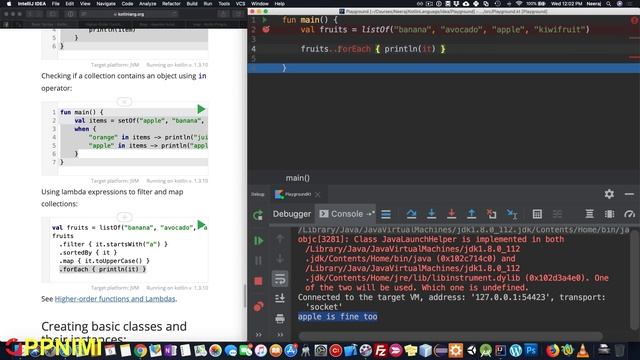Click up stack trace arrow in console
The width and height of the screenshot is (640, 360).
pyautogui.click(x=280, y=238)
